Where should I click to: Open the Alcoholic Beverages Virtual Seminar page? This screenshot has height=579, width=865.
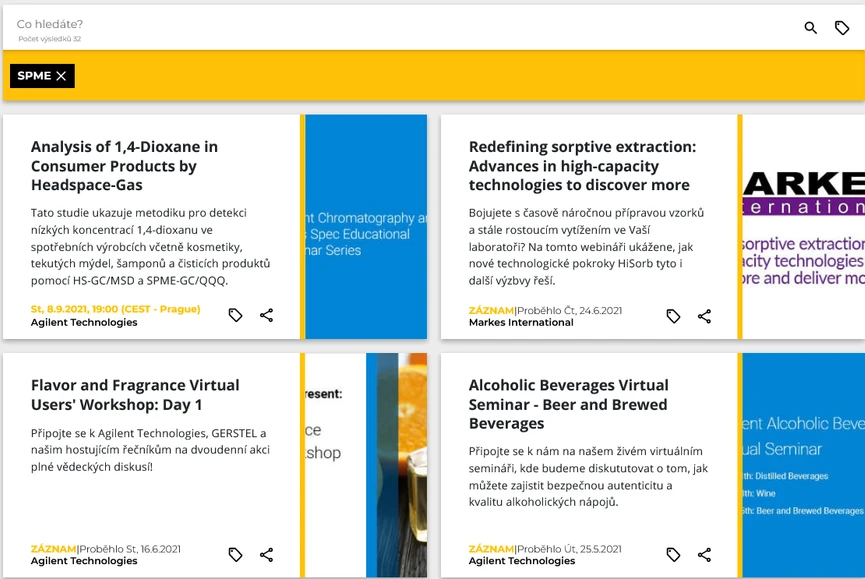[x=571, y=405]
